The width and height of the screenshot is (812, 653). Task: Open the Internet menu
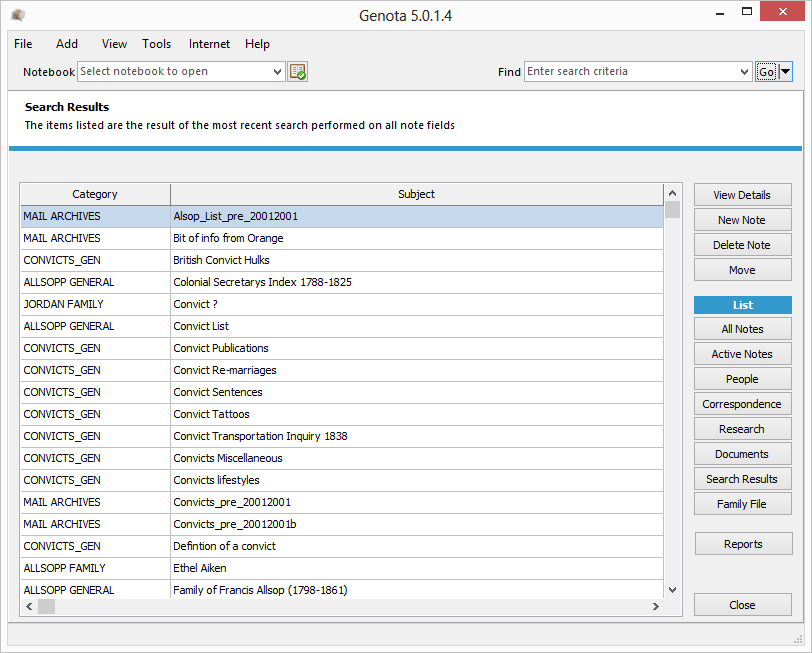click(209, 44)
